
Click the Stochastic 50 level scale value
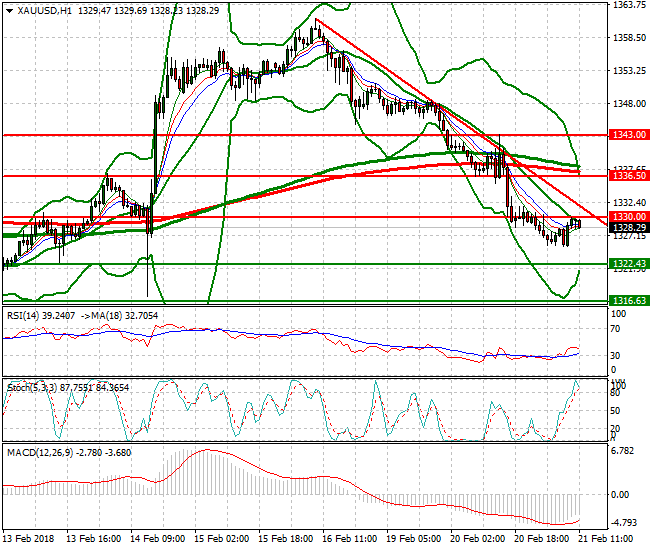(x=616, y=411)
